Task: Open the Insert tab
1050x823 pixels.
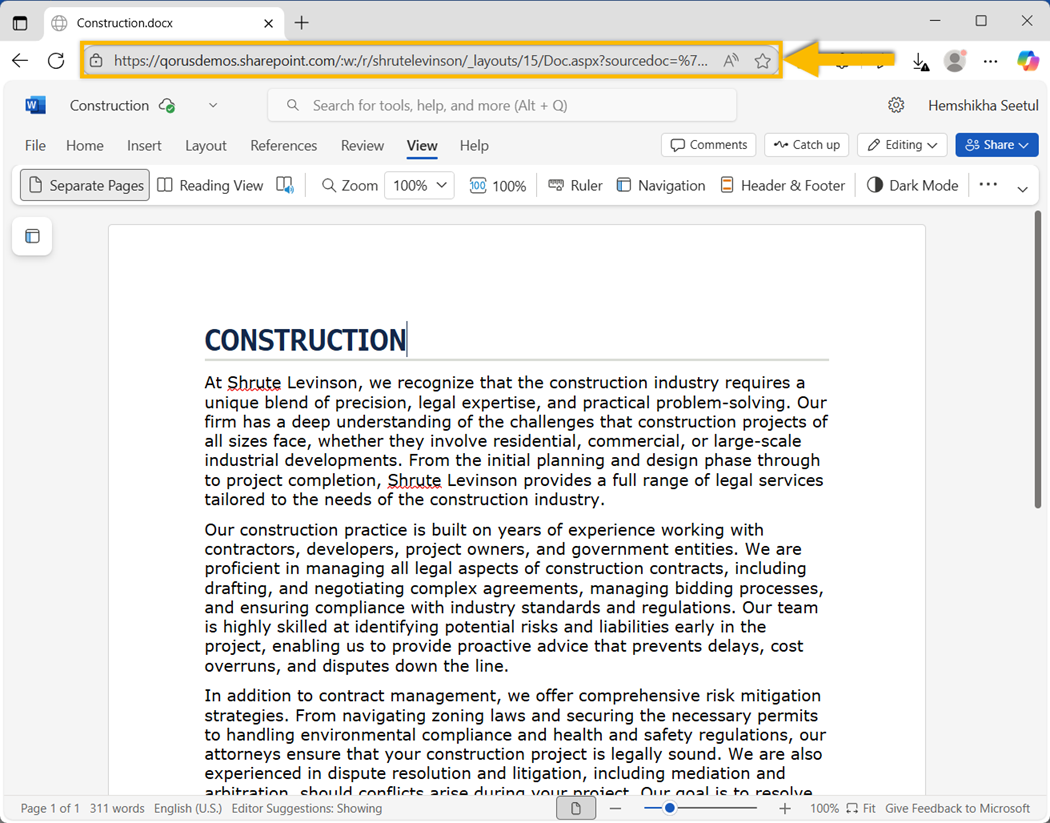Action: click(144, 145)
